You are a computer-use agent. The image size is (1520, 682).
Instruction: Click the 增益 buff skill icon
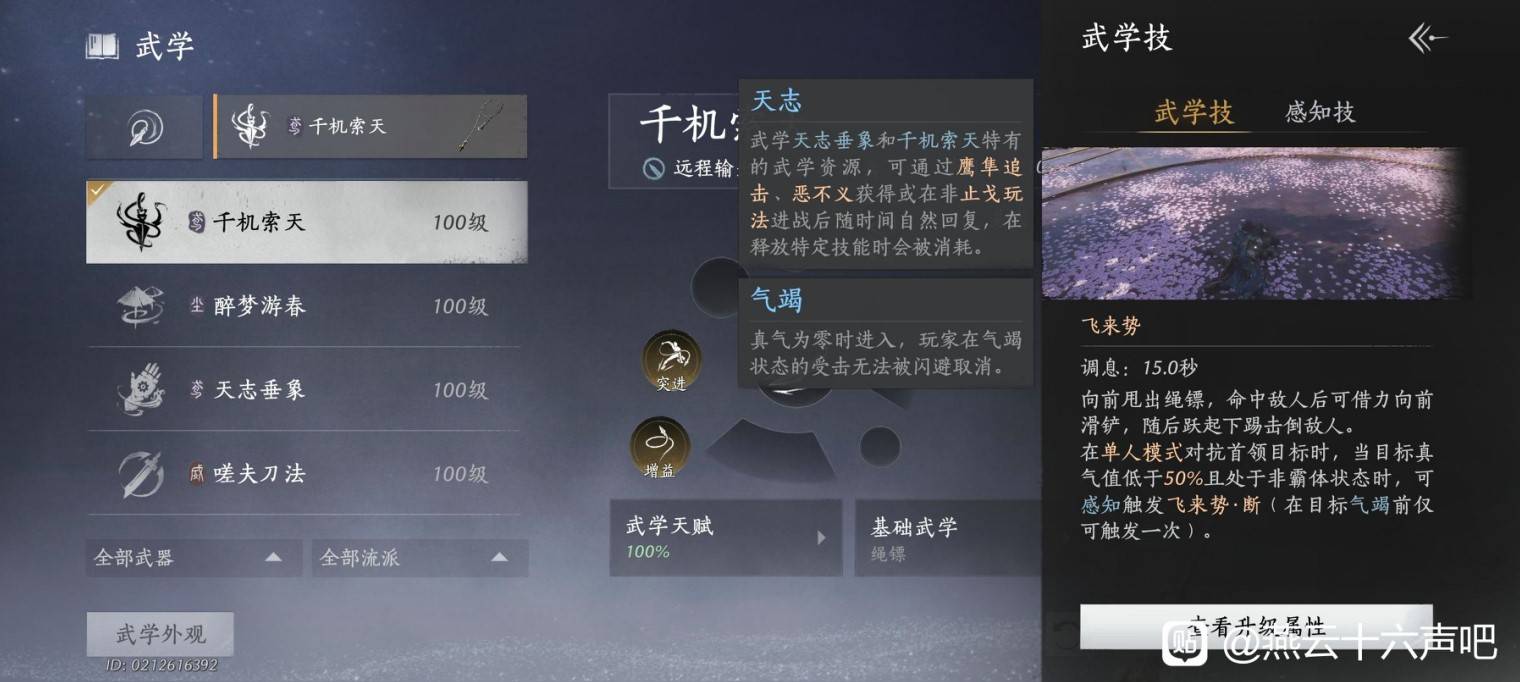[659, 447]
